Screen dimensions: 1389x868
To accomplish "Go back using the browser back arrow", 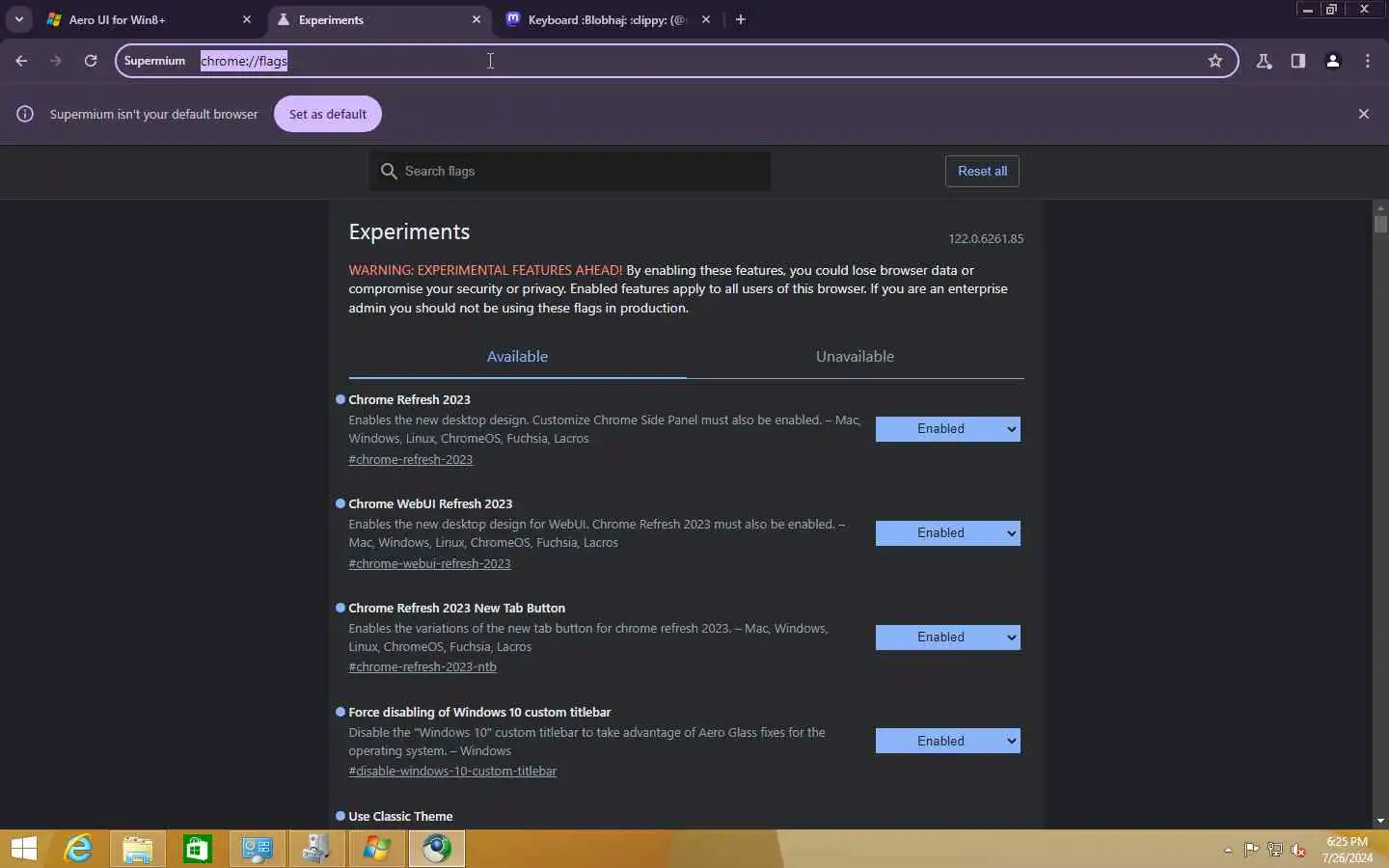I will [21, 61].
